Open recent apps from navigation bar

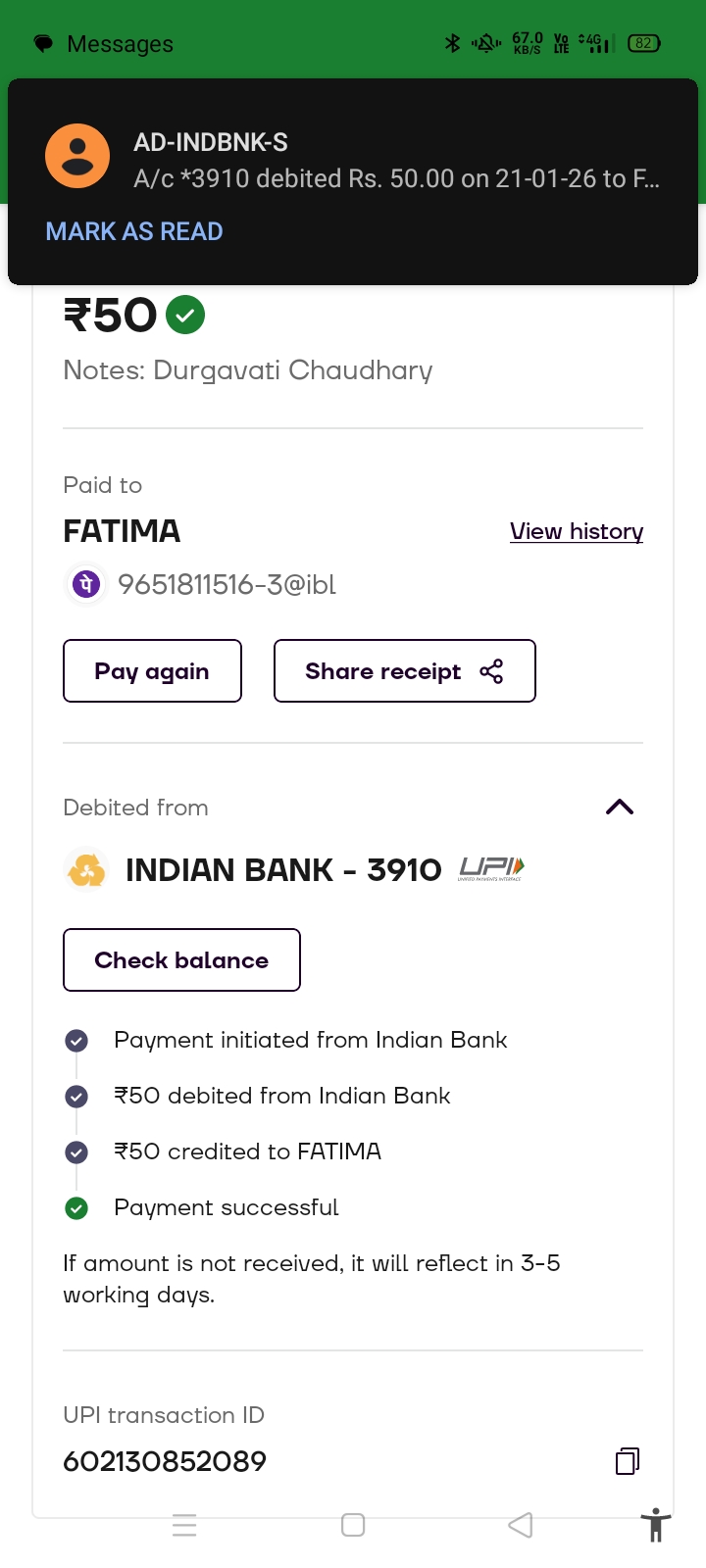(184, 1525)
